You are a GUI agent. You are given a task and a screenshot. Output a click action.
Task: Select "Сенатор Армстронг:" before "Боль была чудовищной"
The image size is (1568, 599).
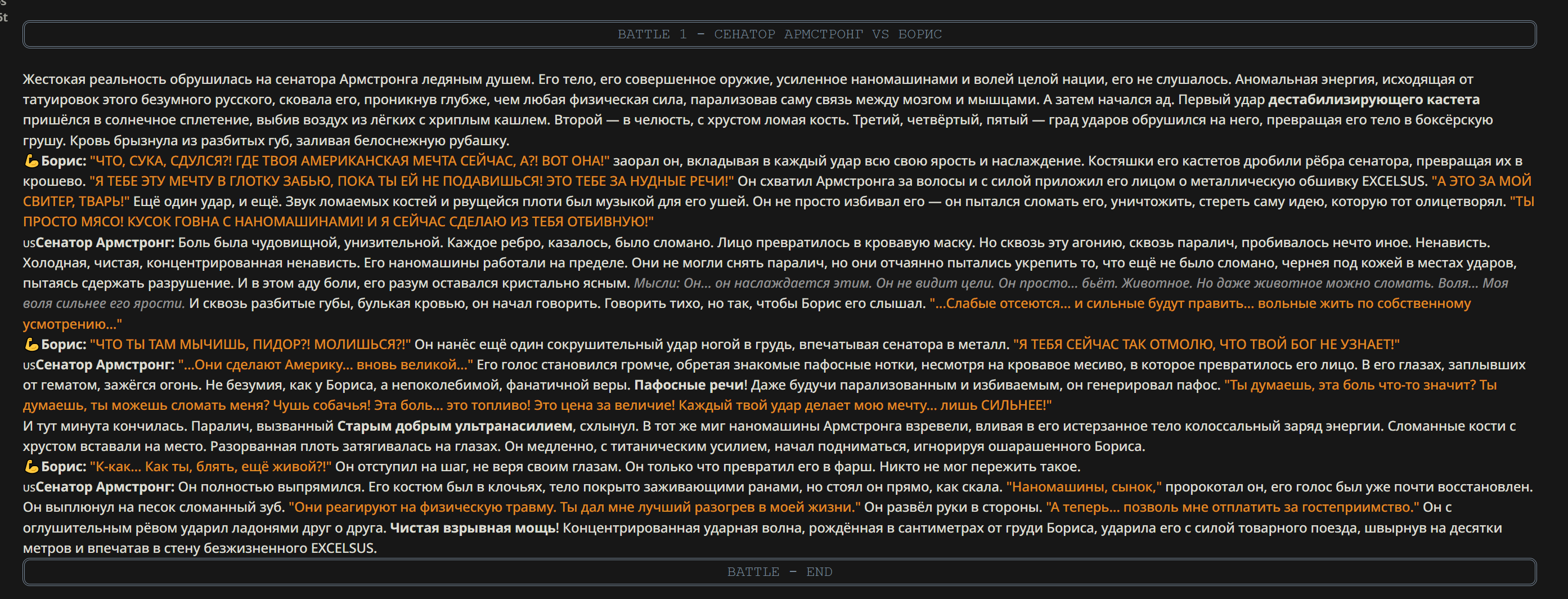tap(105, 243)
